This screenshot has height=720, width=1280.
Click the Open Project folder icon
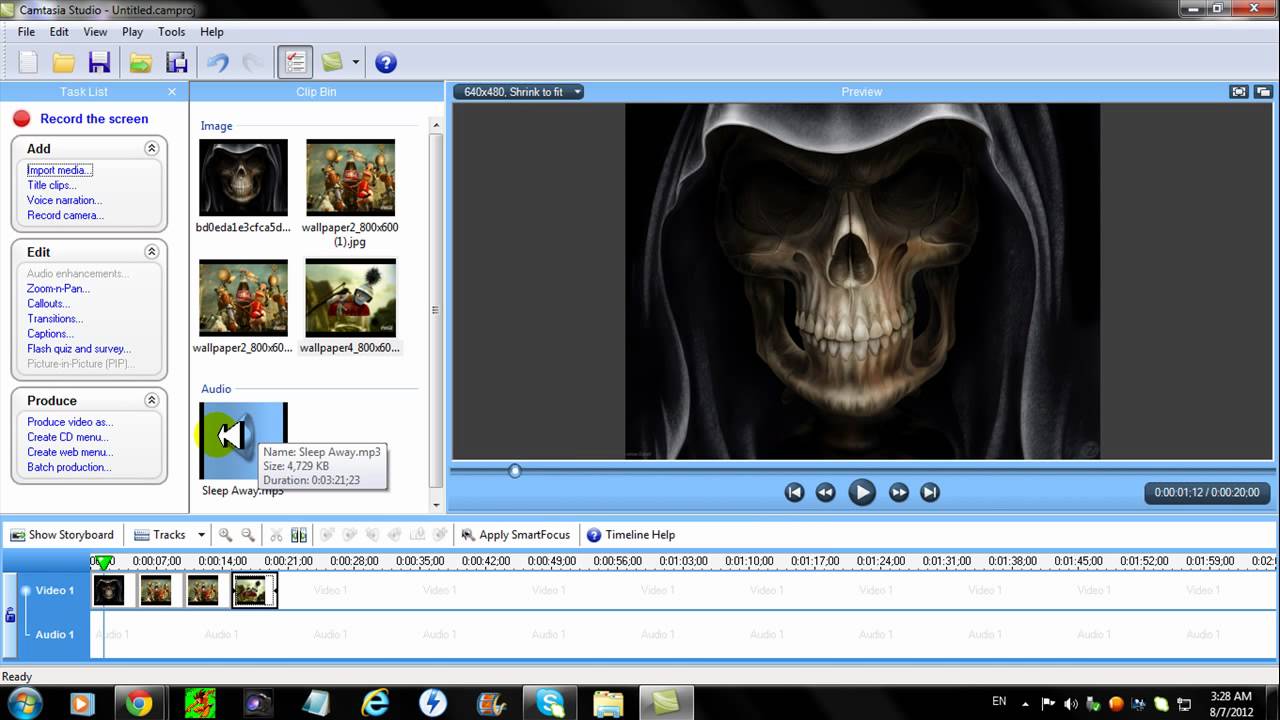[x=64, y=63]
